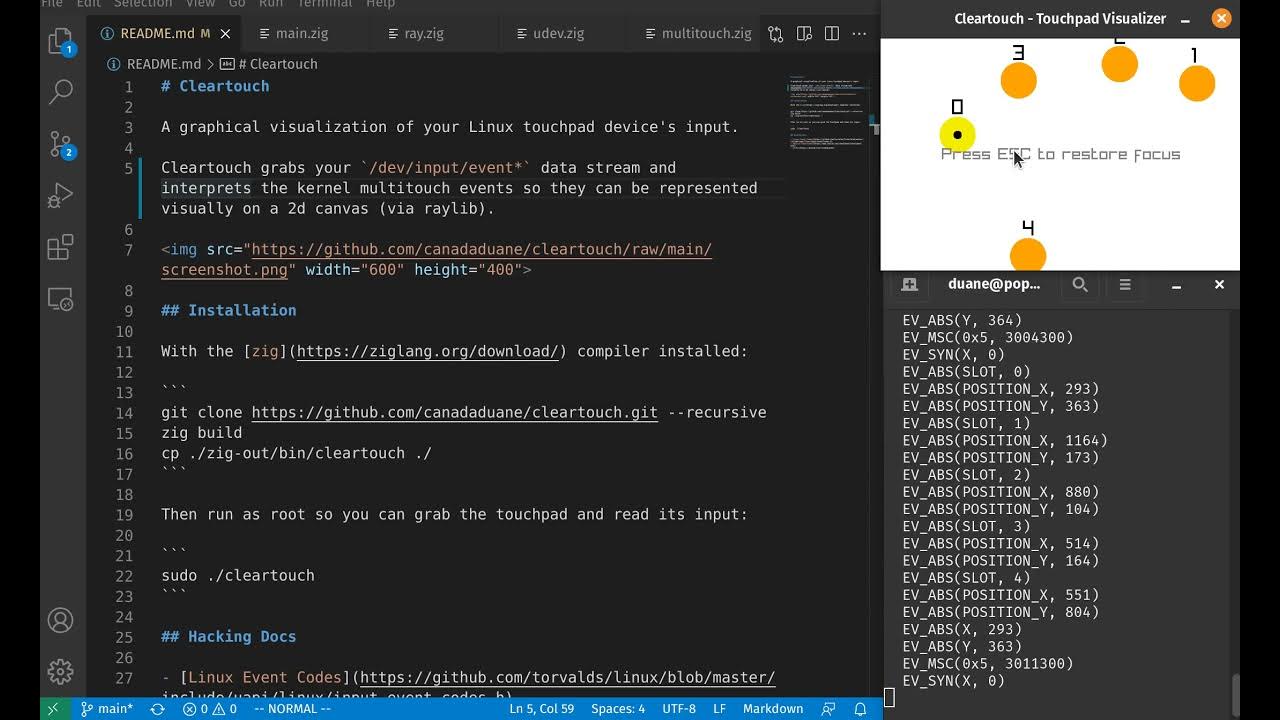Click Ln 5, Col 59 in status bar
Screen dimensions: 1280x720
(543, 709)
